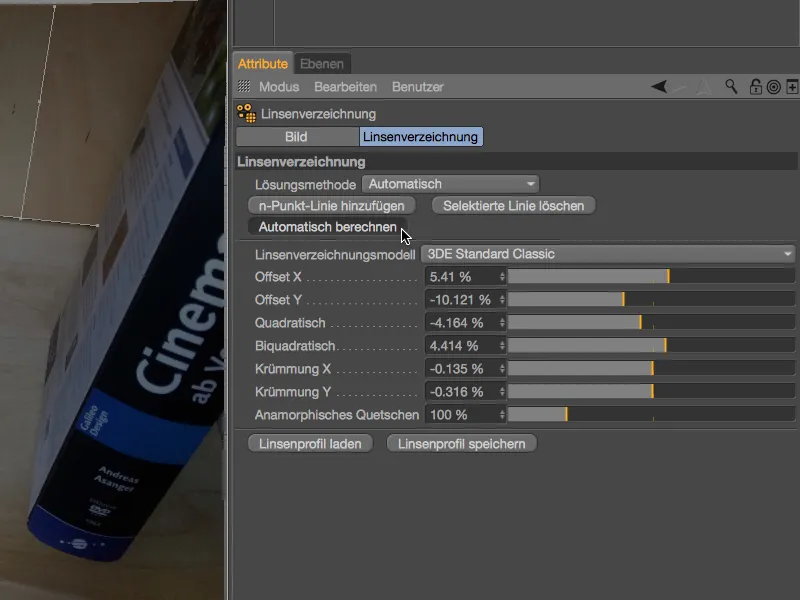The height and width of the screenshot is (600, 800).
Task: Select the Bild tab
Action: point(296,137)
